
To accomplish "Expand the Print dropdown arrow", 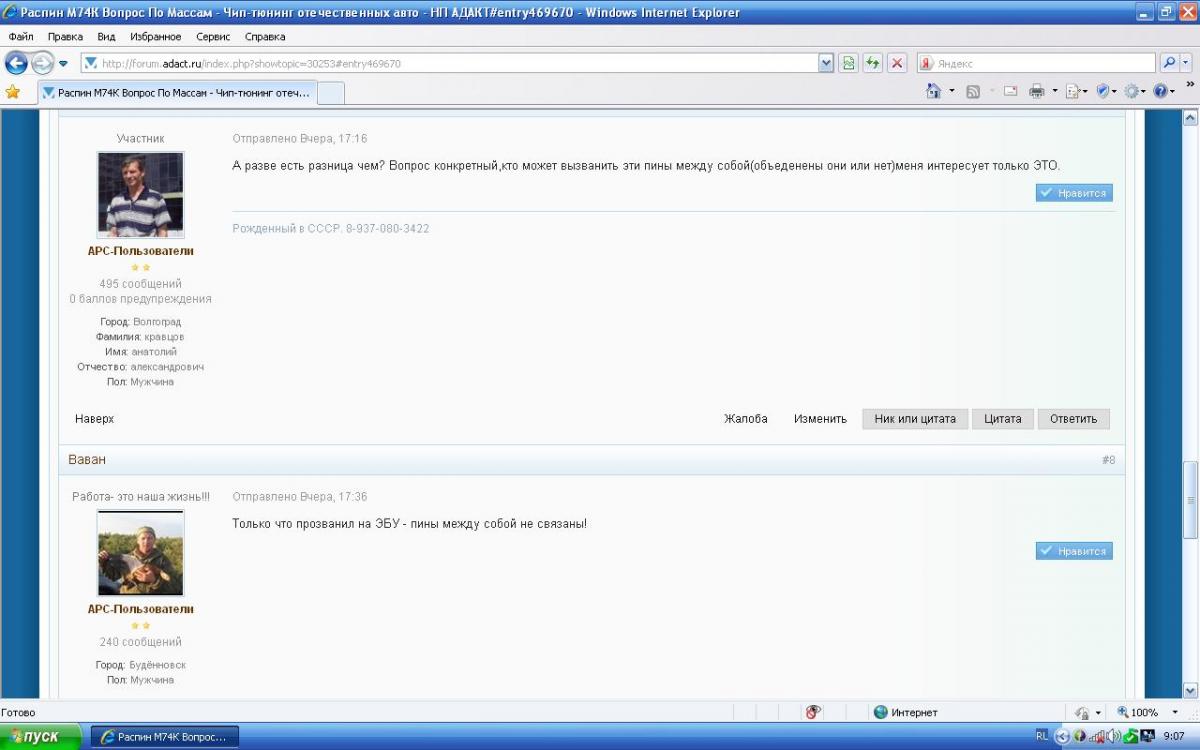I will pyautogui.click(x=1054, y=91).
